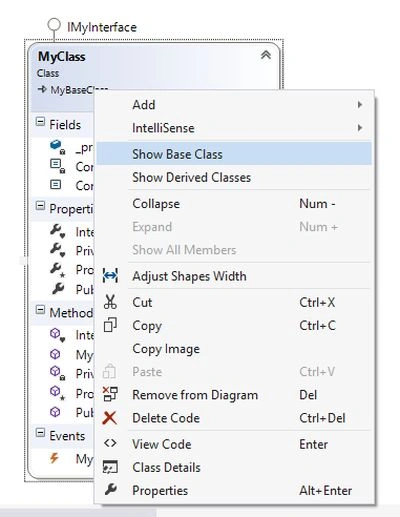Choose Show Derived Classes

(x=234, y=177)
